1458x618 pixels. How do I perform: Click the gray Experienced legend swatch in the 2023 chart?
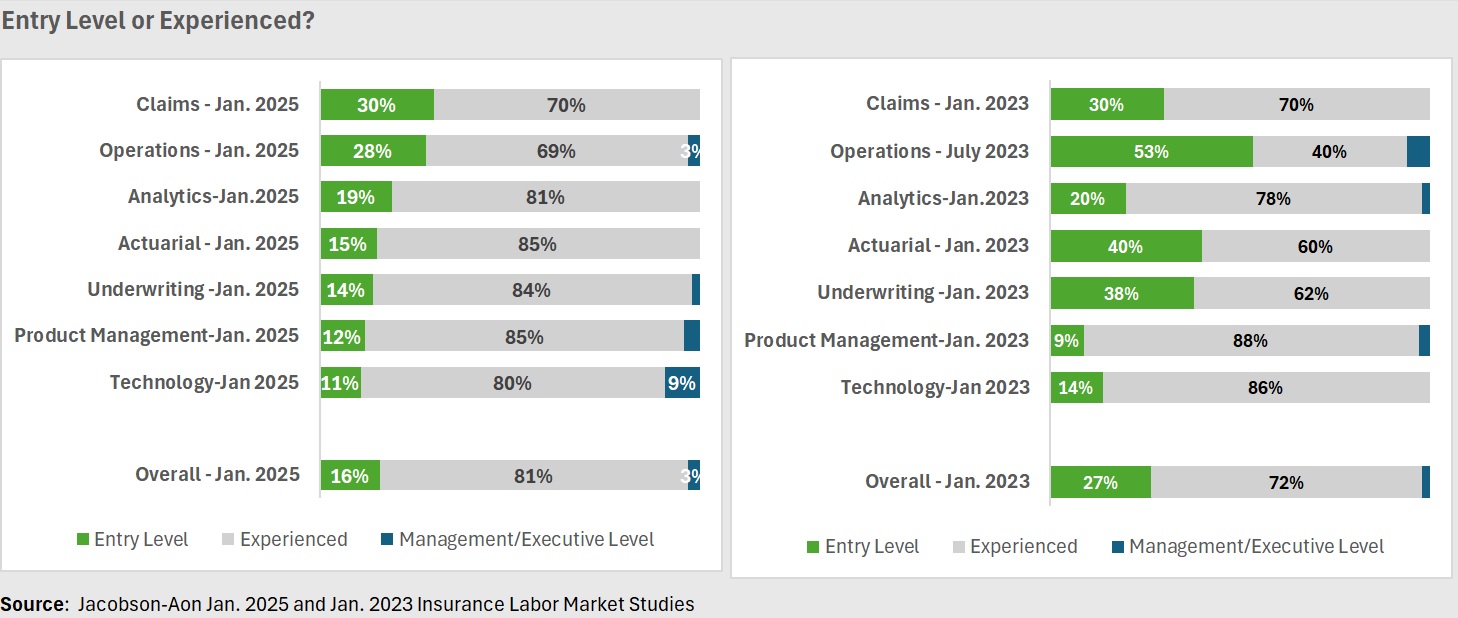(x=959, y=547)
